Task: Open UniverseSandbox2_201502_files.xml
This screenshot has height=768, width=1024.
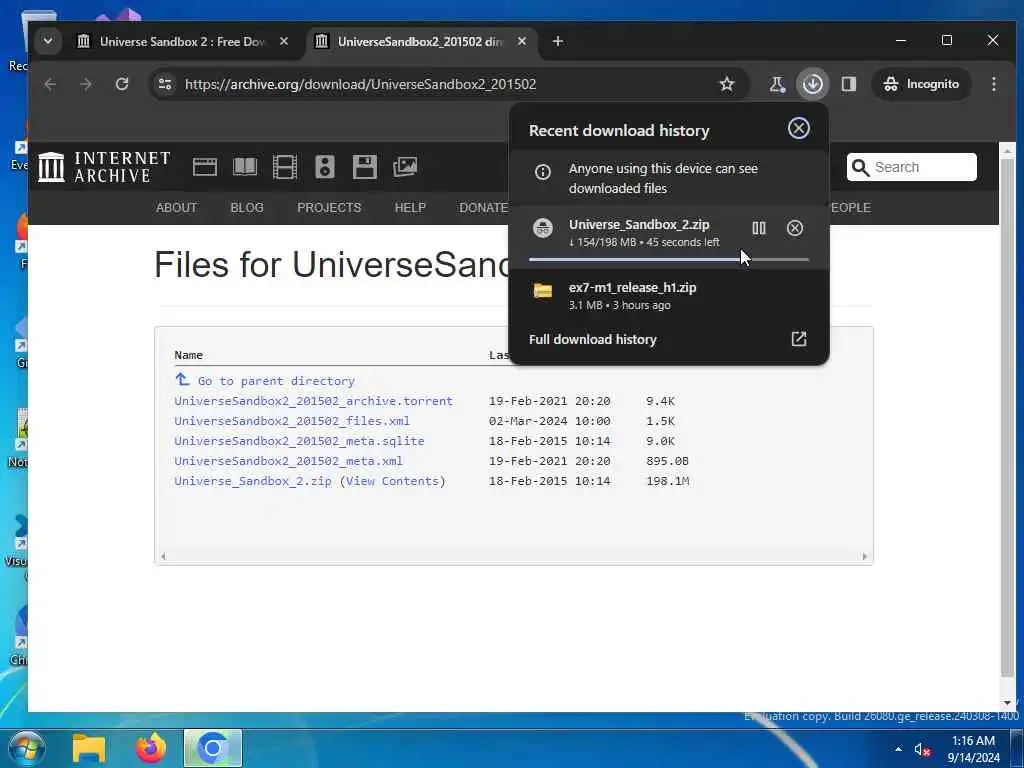Action: click(292, 421)
